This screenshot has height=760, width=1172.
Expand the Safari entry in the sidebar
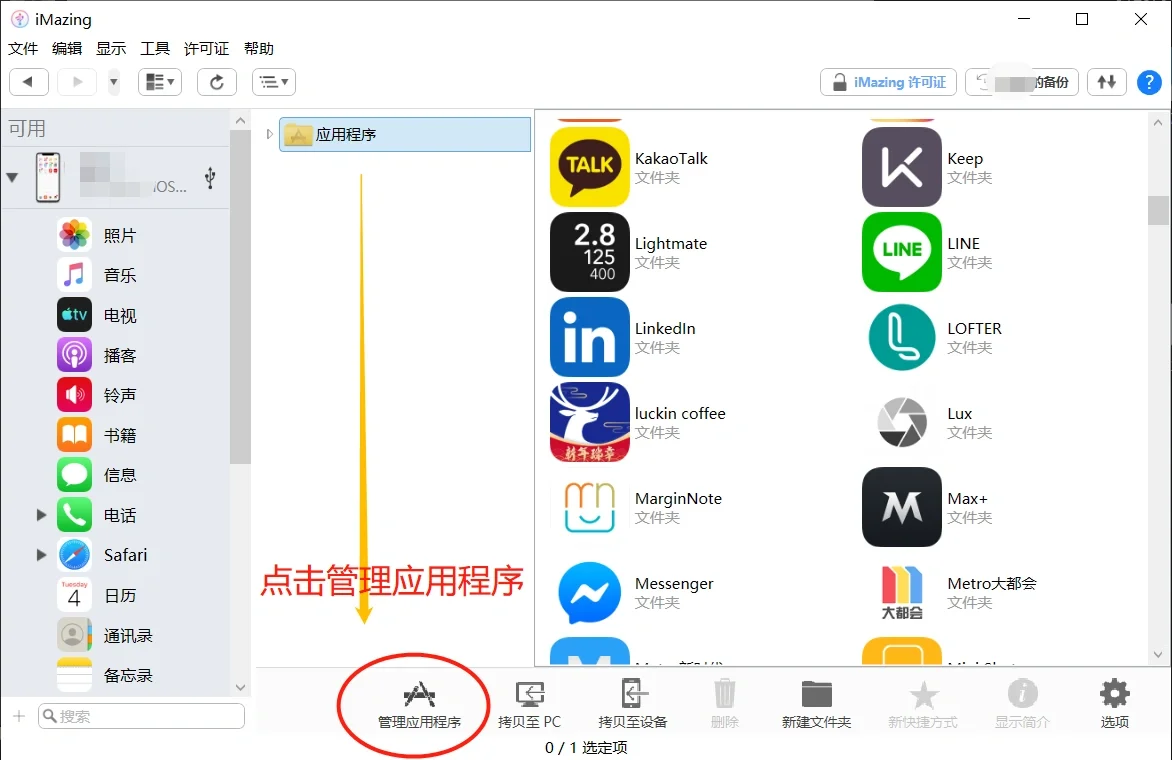coord(40,554)
